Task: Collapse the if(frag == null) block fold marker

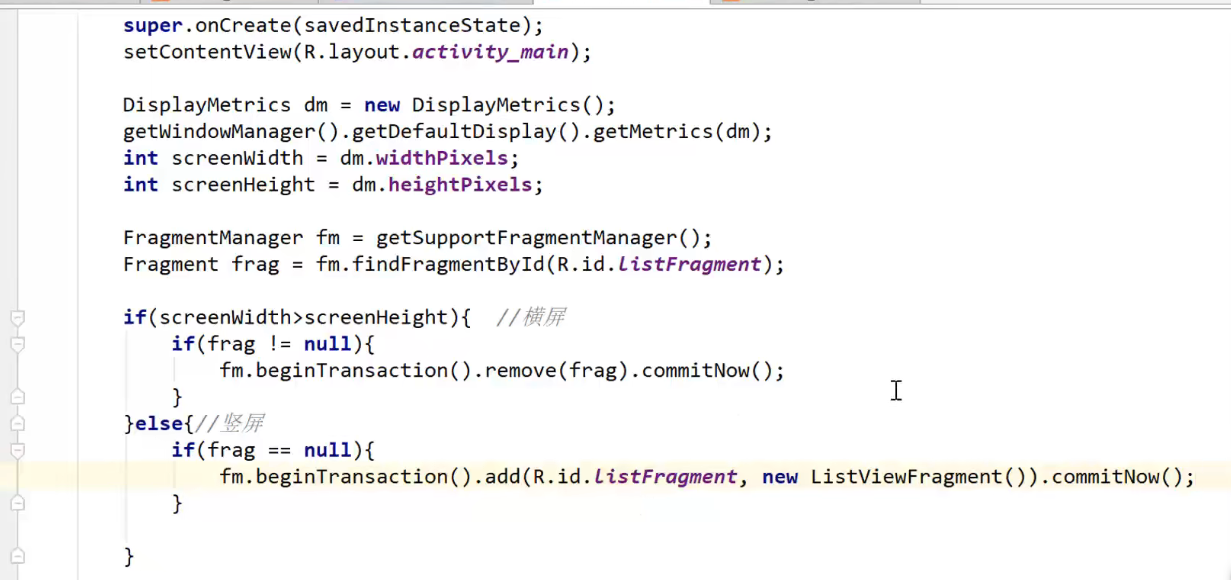Action: click(x=17, y=450)
